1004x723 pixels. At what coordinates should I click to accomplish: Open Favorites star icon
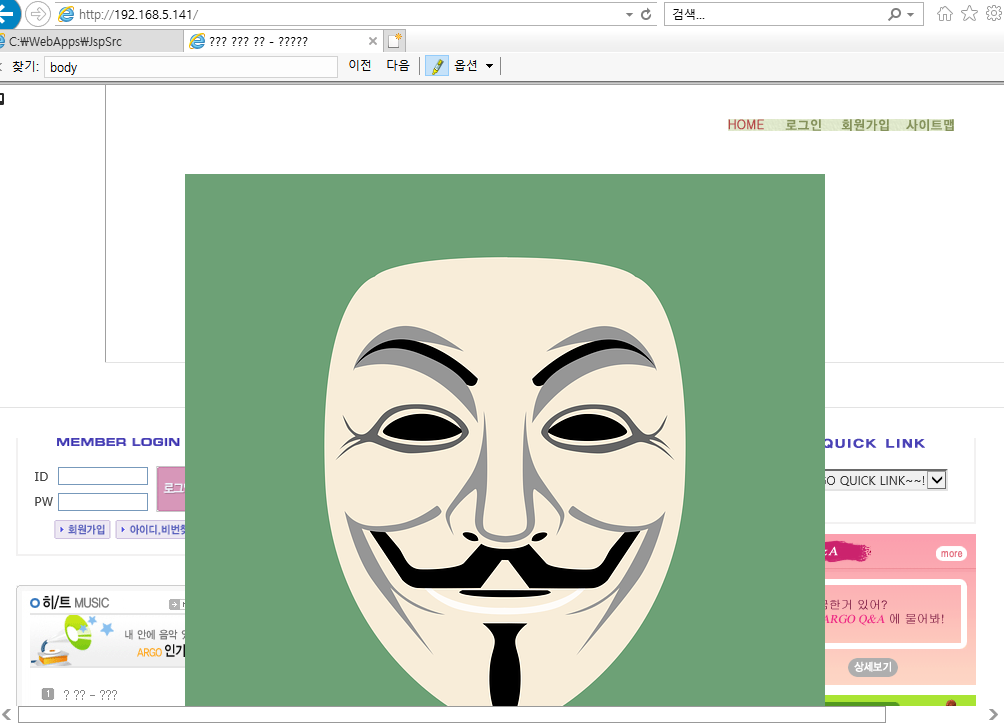coord(969,13)
